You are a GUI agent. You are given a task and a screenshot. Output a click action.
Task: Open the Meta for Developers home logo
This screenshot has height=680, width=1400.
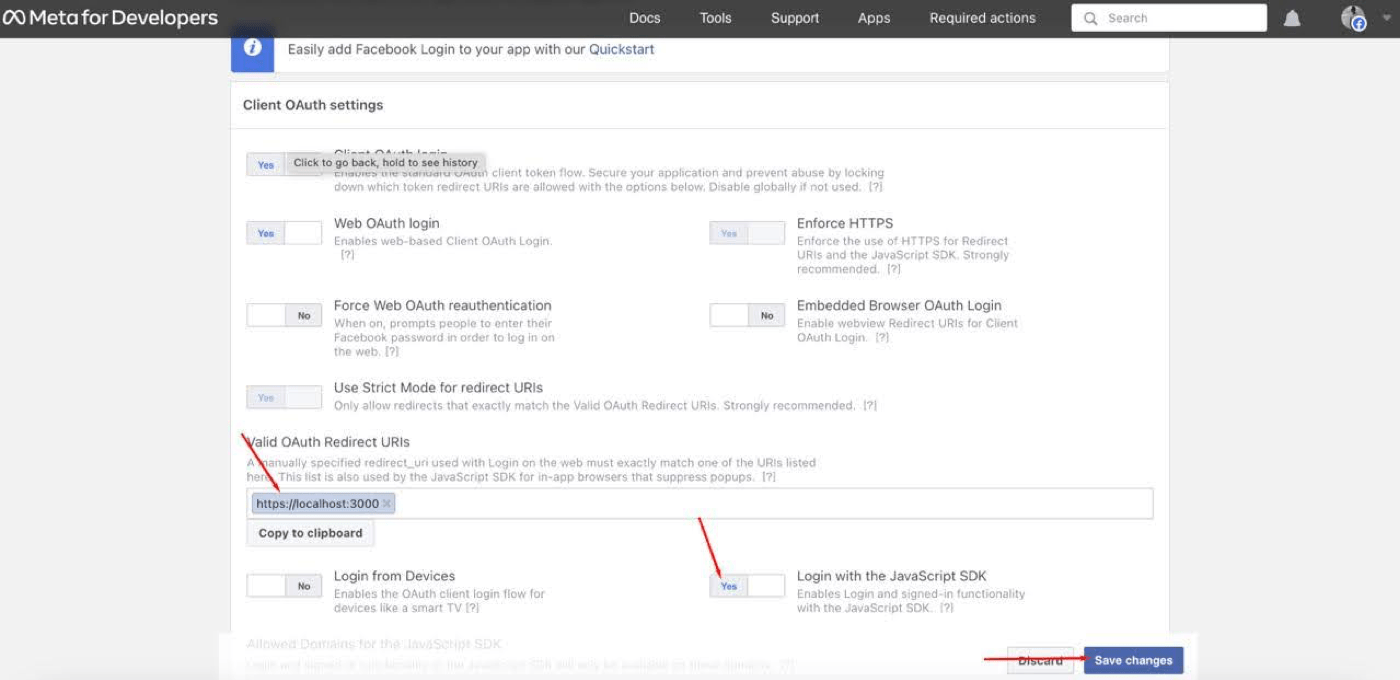(x=110, y=18)
